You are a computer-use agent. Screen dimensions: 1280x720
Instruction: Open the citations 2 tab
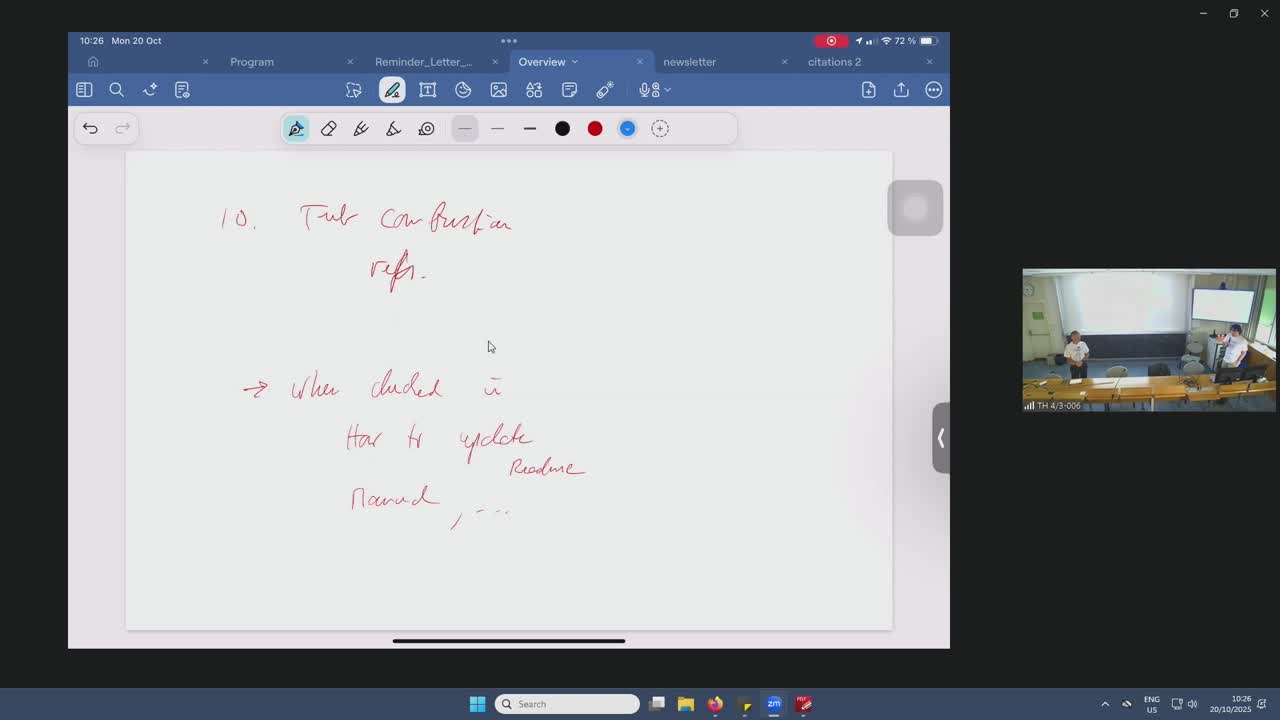pos(834,62)
